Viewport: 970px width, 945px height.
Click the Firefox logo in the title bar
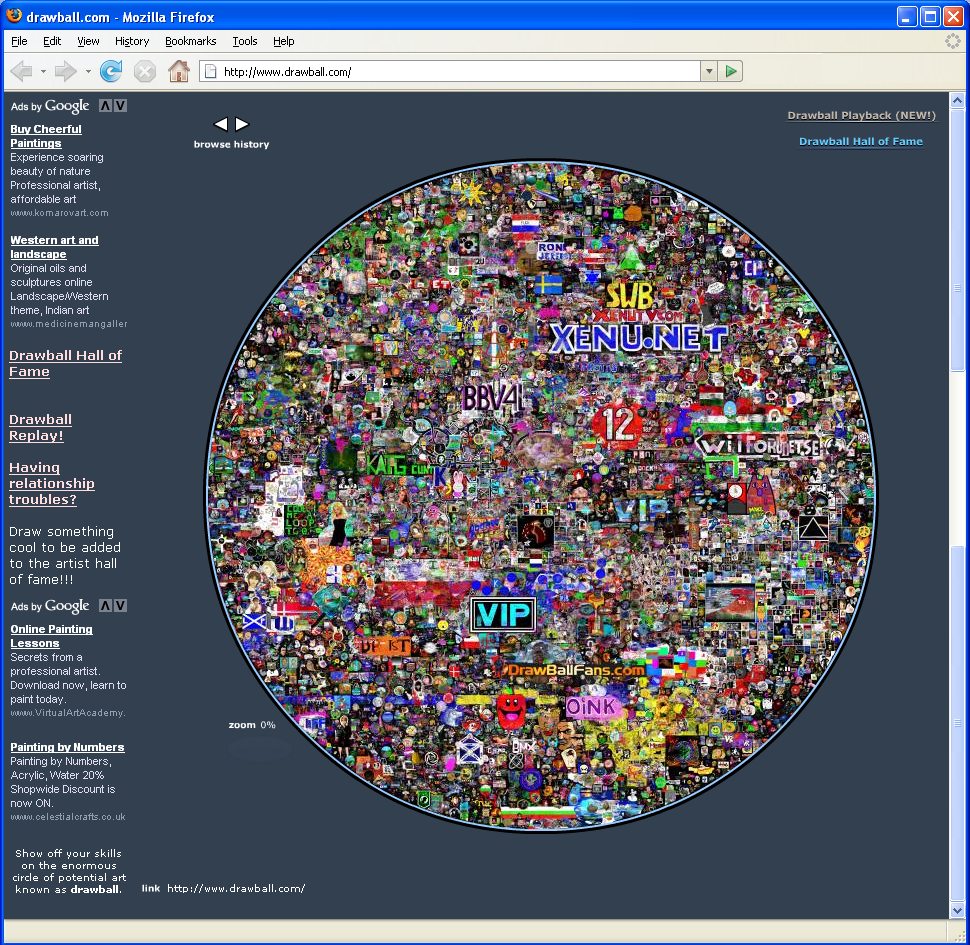click(x=14, y=16)
